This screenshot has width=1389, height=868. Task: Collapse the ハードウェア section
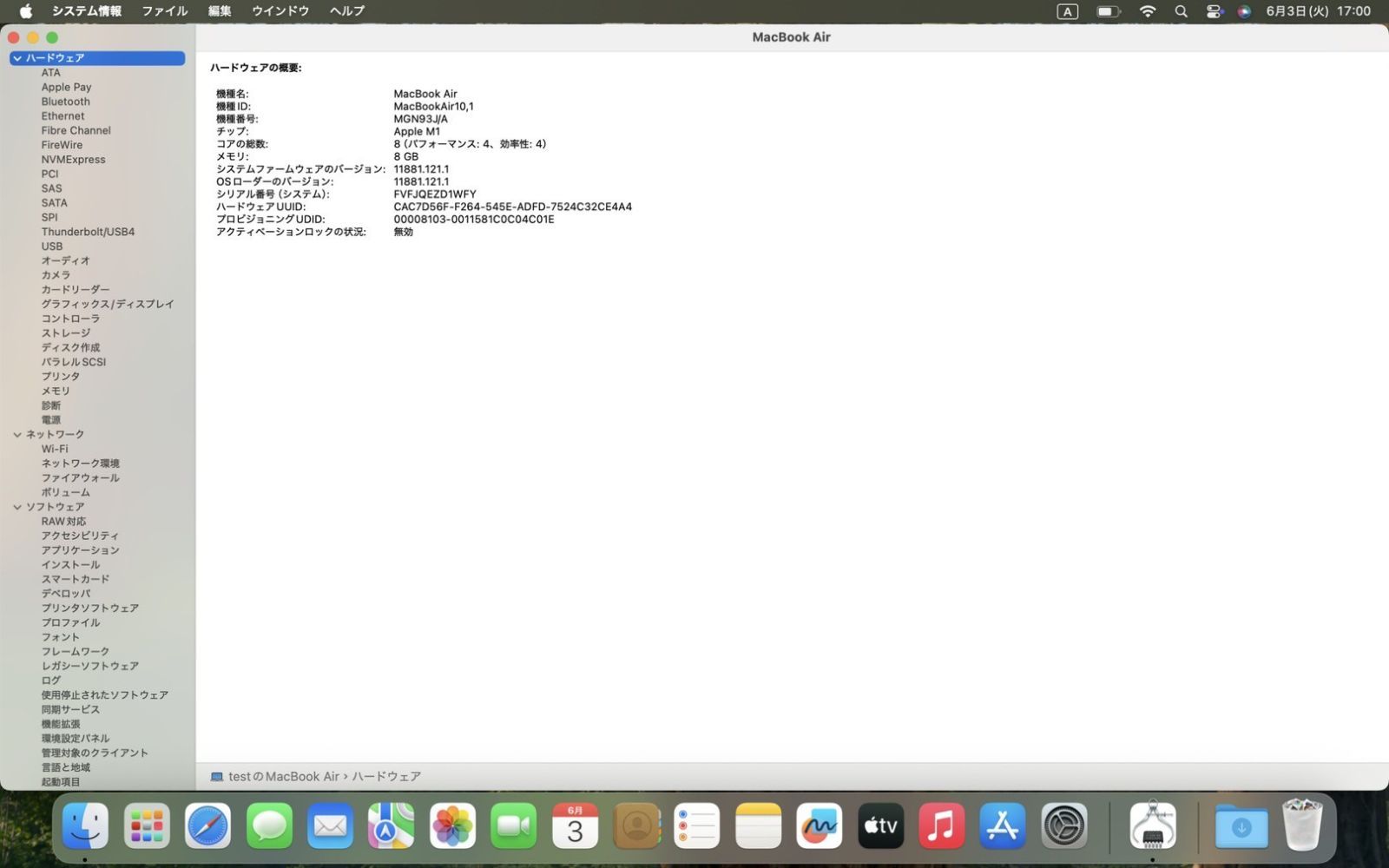click(x=17, y=58)
